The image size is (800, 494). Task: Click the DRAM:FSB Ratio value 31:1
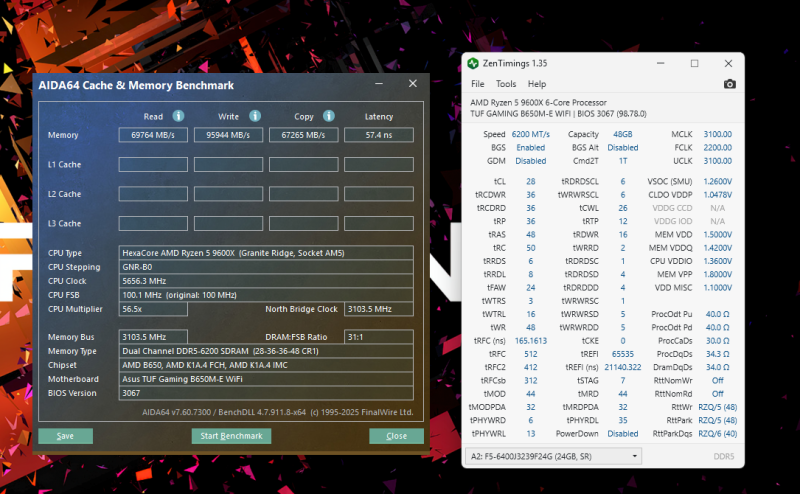tap(379, 337)
